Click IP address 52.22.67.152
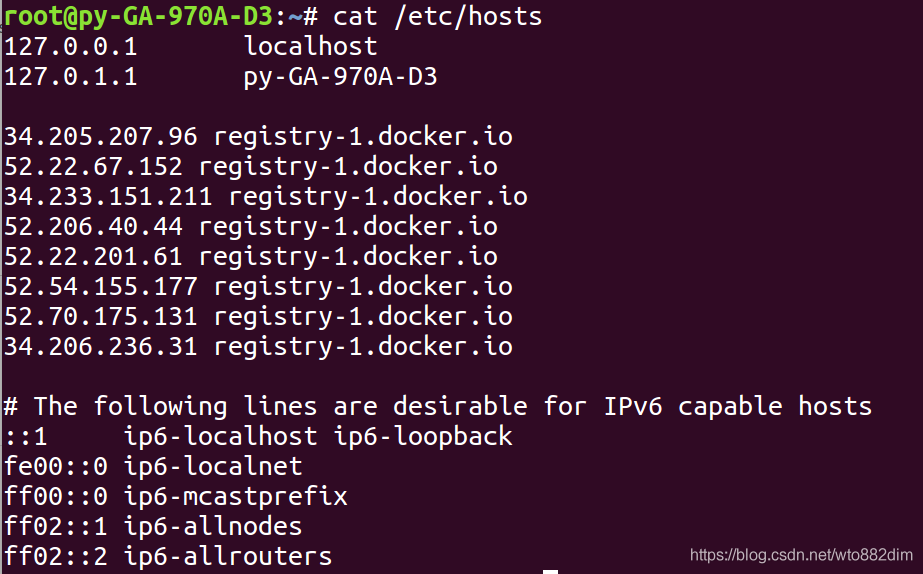The width and height of the screenshot is (923, 574). click(x=93, y=167)
